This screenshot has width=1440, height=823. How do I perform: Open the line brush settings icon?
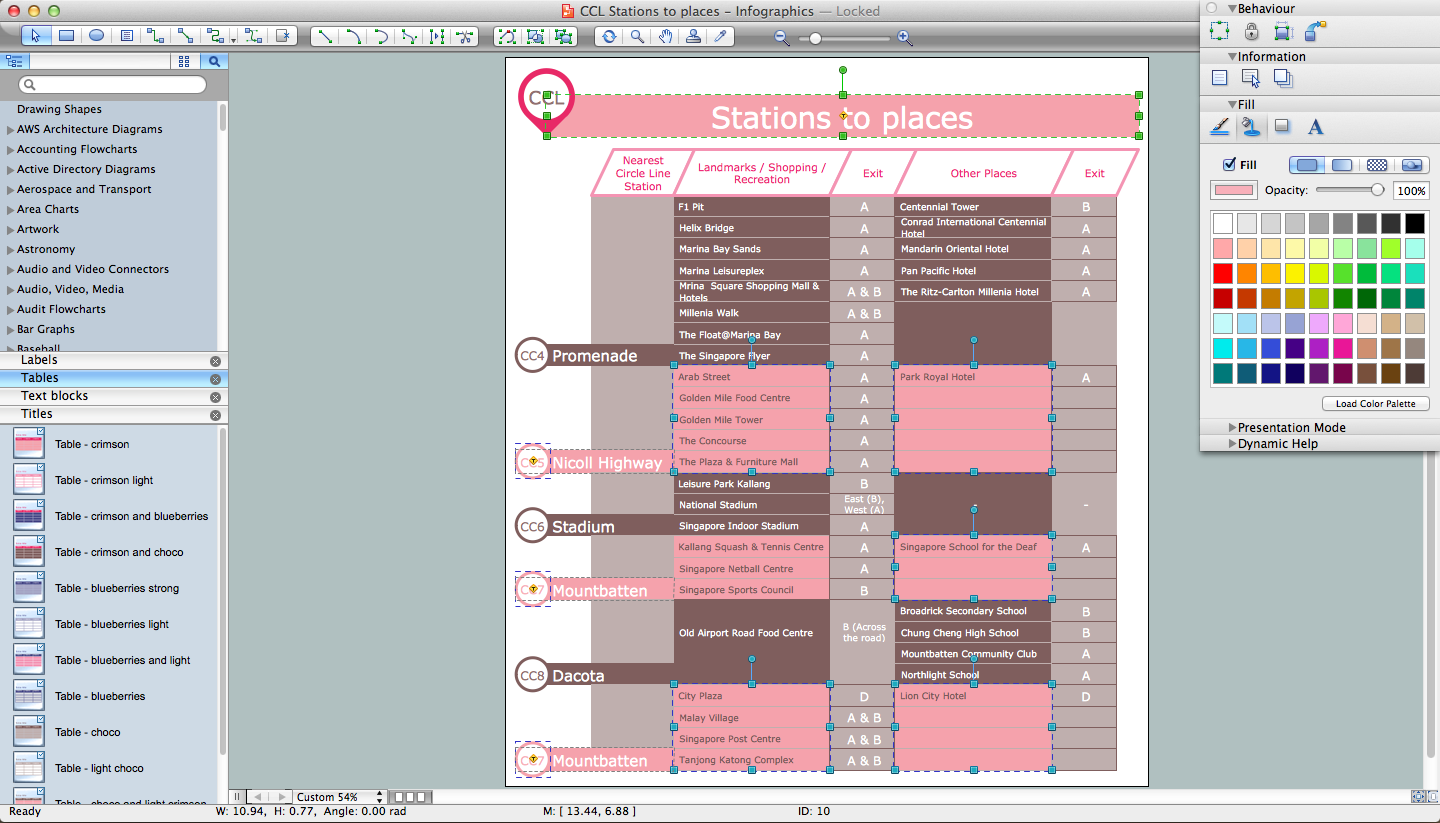(1220, 126)
